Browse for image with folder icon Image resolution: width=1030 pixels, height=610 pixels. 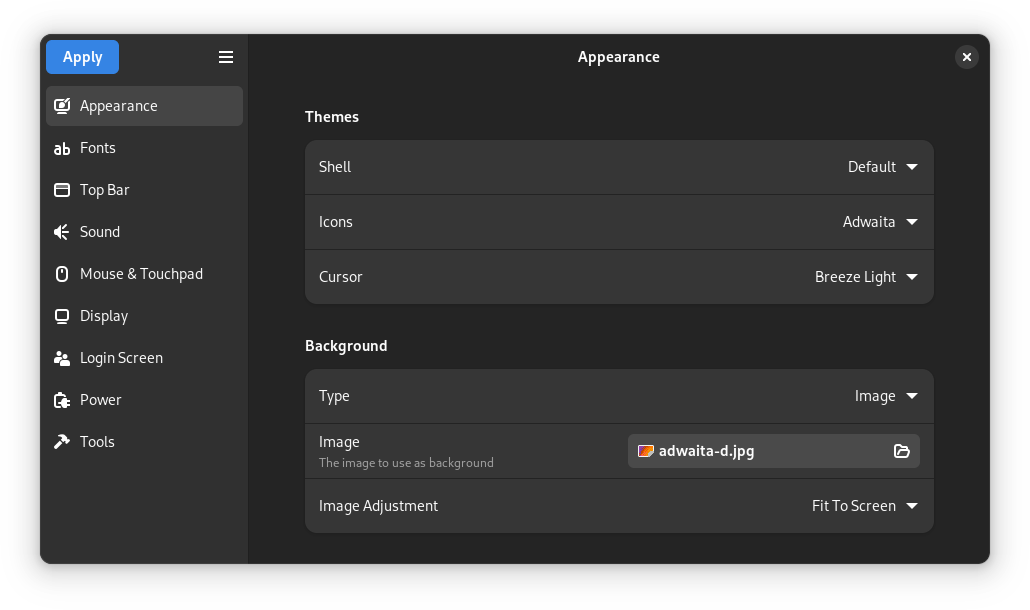901,451
